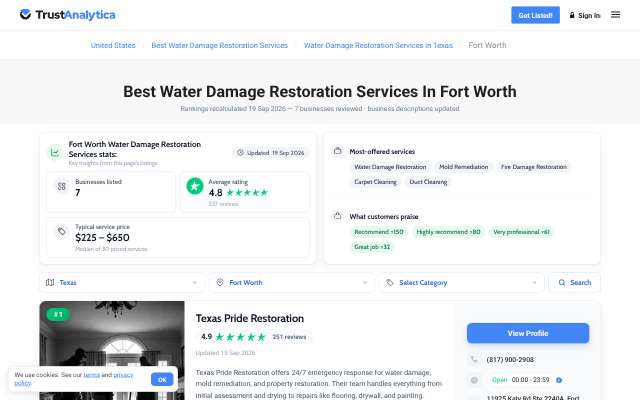
Task: Go to Best Water Damage Restoration Services breadcrumb
Action: [x=220, y=45]
